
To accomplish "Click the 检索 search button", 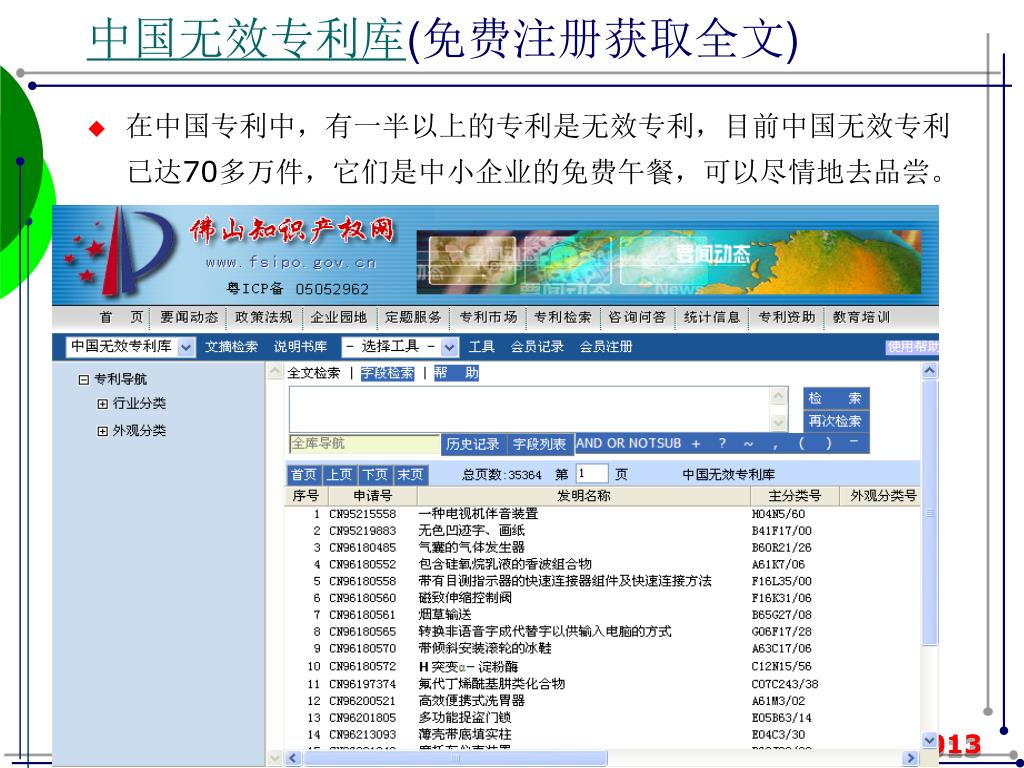I will click(835, 398).
